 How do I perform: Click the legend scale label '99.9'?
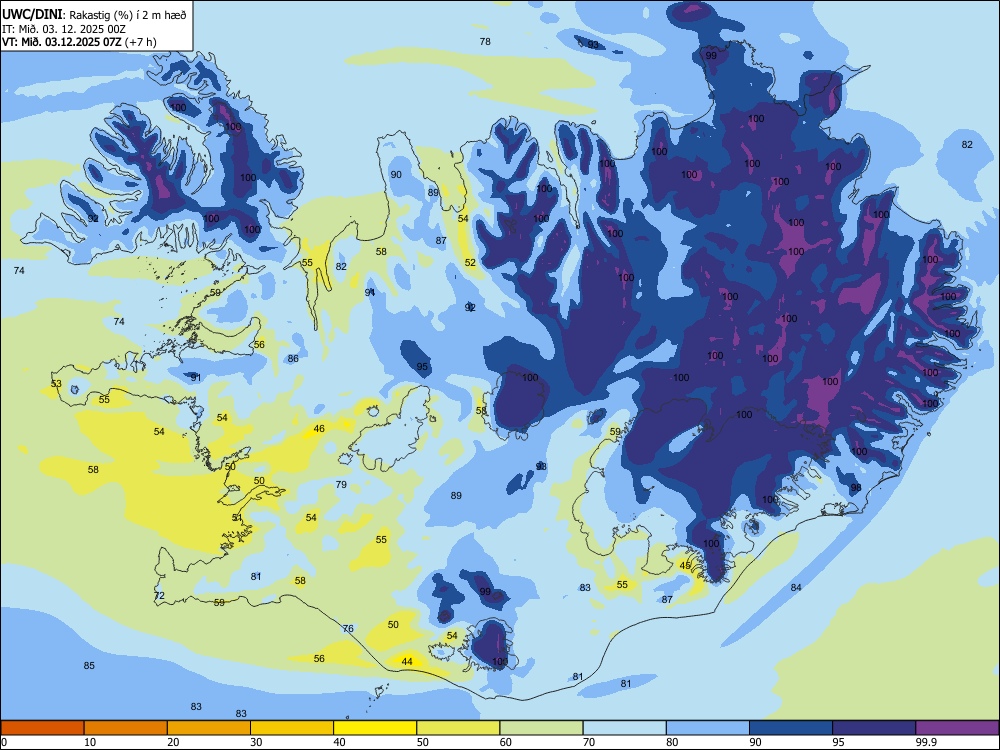(x=925, y=742)
